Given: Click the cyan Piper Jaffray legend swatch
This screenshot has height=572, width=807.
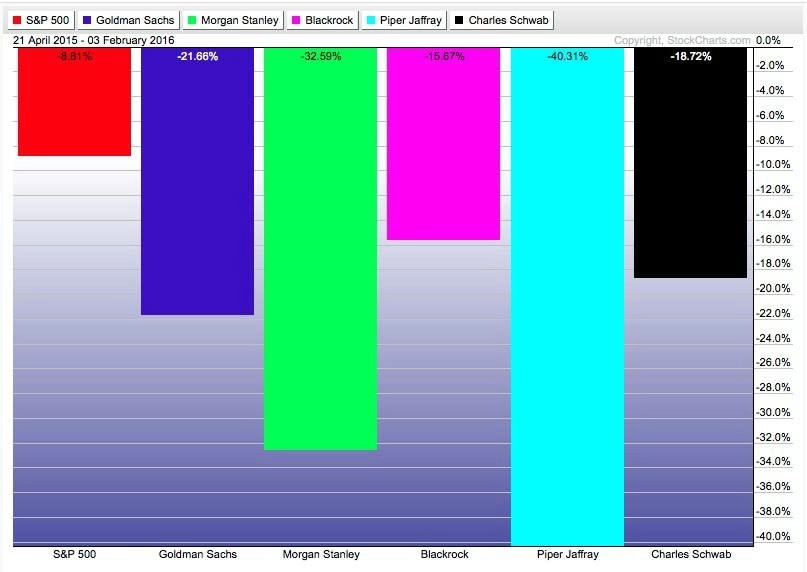Looking at the screenshot, I should coord(371,20).
